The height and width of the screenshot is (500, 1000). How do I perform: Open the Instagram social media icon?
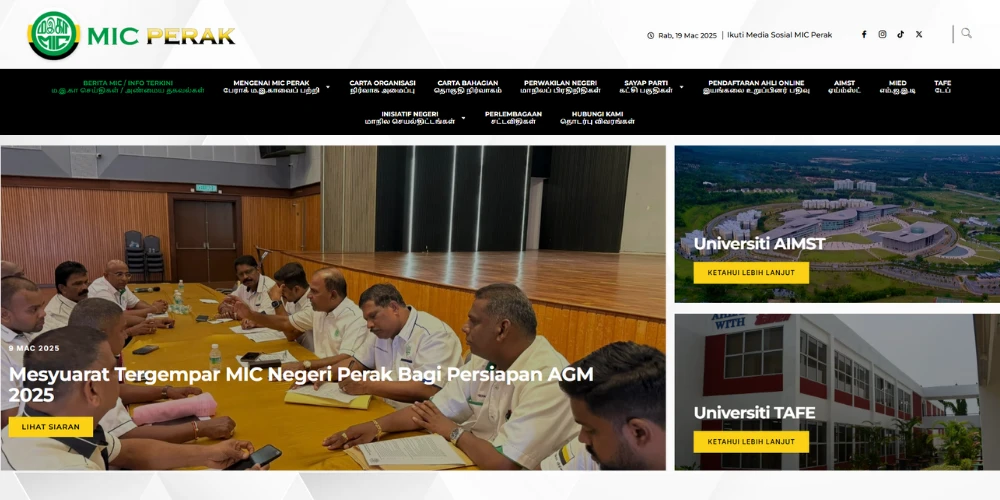point(882,34)
